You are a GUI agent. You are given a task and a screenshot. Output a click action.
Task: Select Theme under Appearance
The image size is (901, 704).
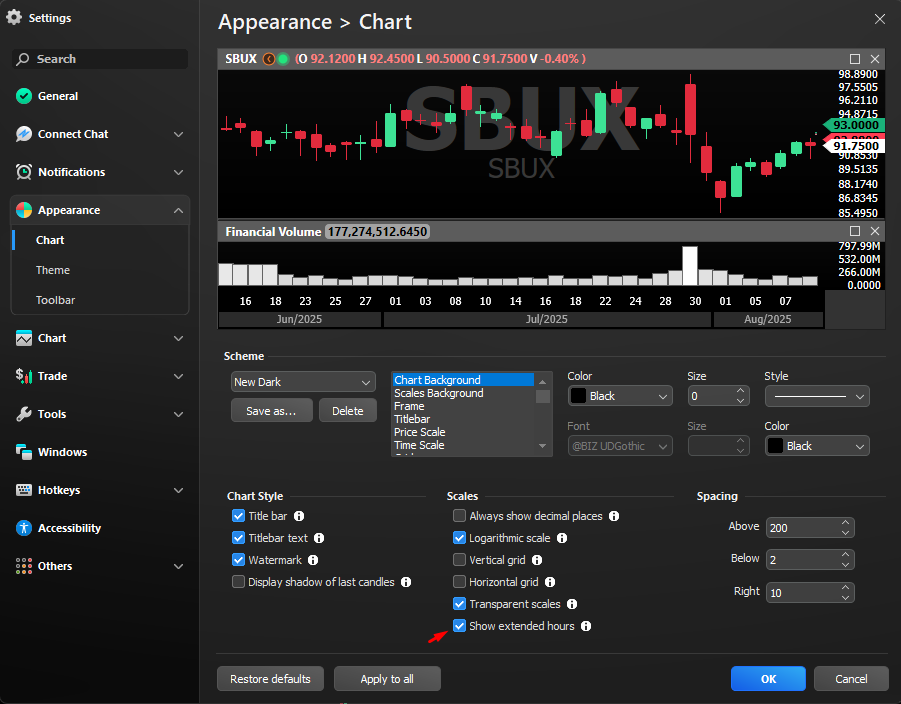[53, 270]
